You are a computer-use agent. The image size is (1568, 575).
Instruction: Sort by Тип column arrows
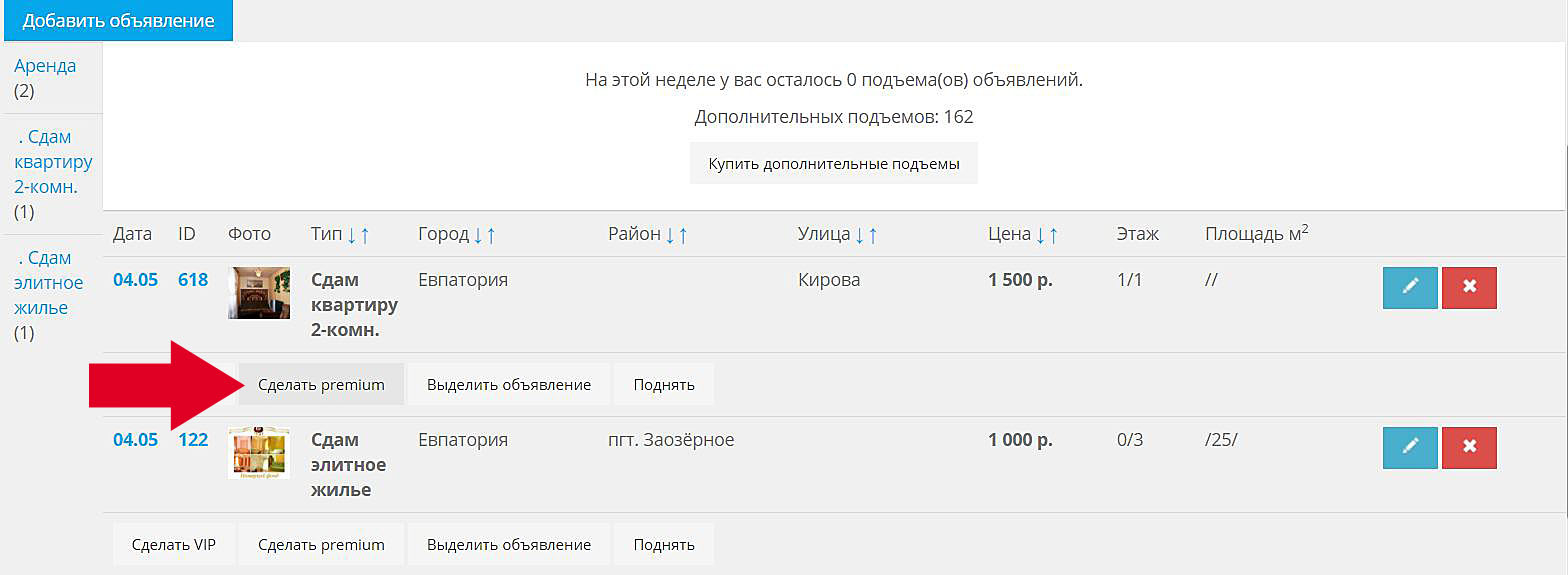coord(358,234)
